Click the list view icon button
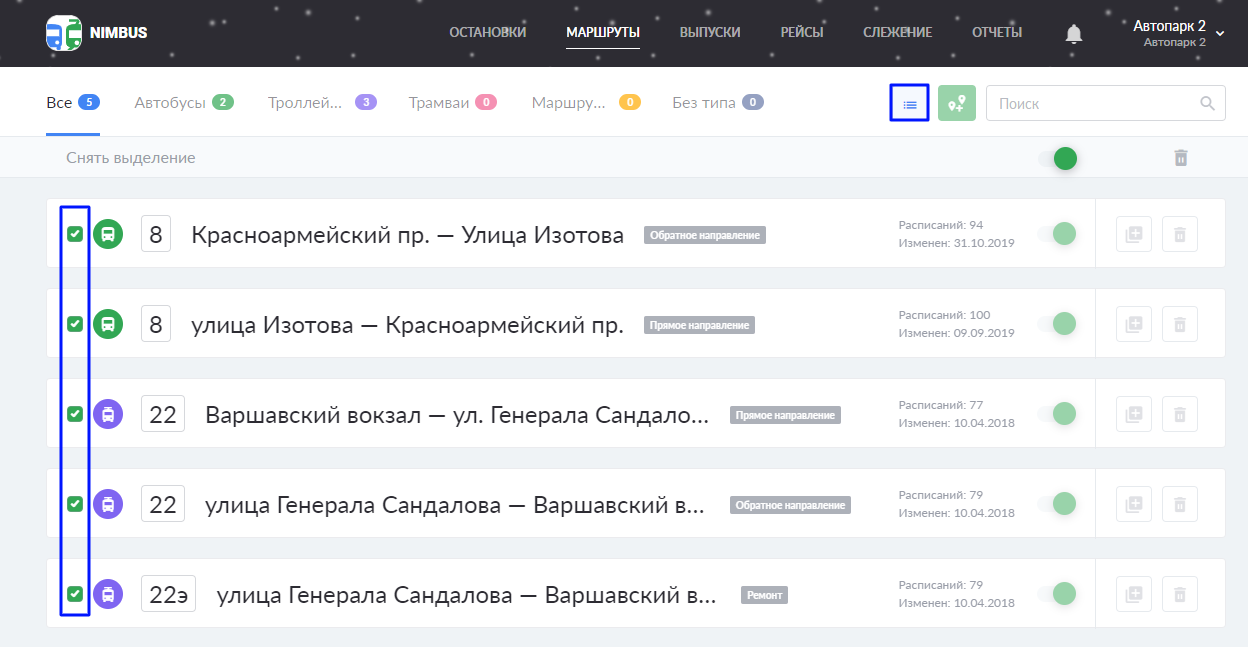Image resolution: width=1248 pixels, height=647 pixels. pyautogui.click(x=909, y=103)
